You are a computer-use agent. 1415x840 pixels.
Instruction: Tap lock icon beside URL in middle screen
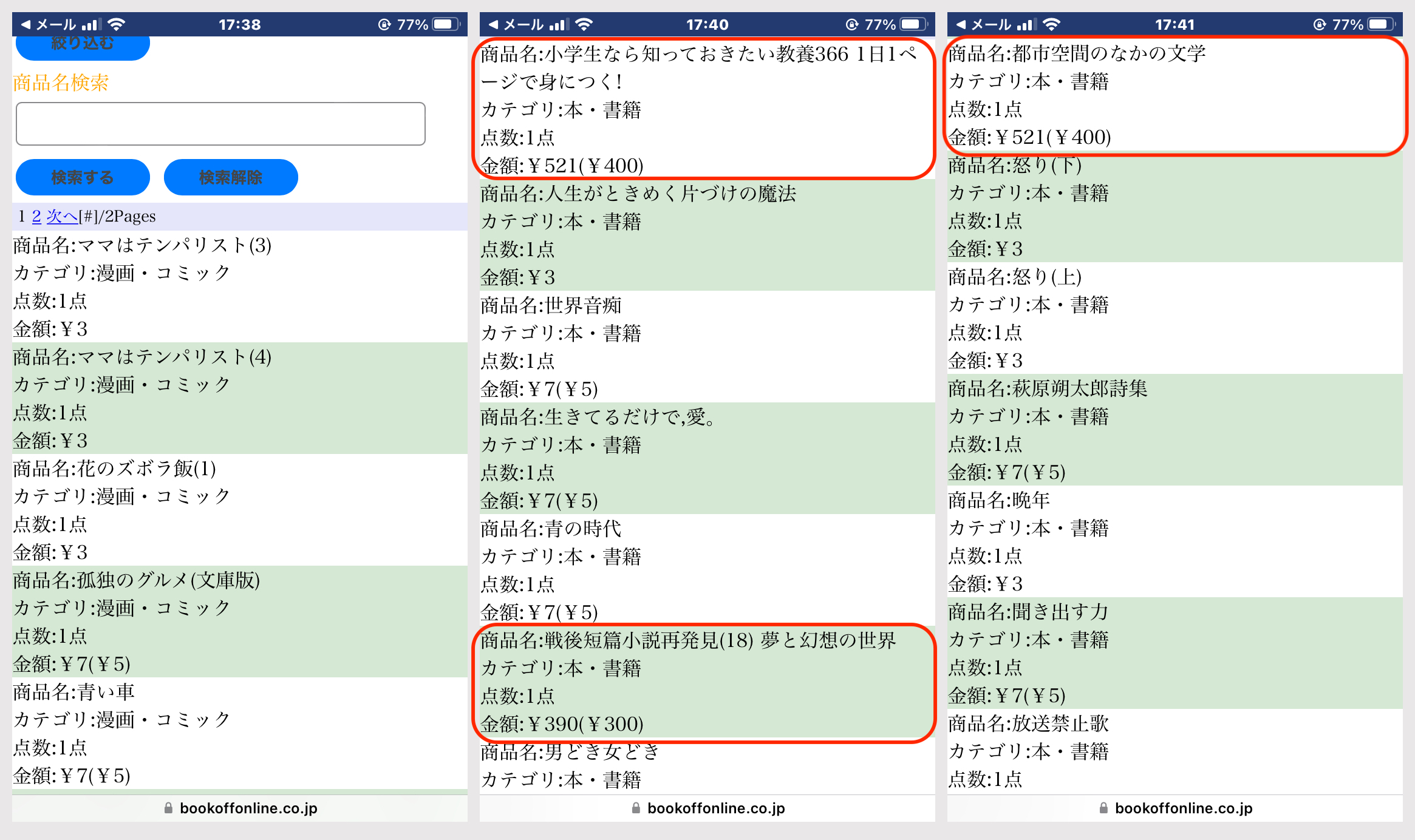pyautogui.click(x=636, y=808)
